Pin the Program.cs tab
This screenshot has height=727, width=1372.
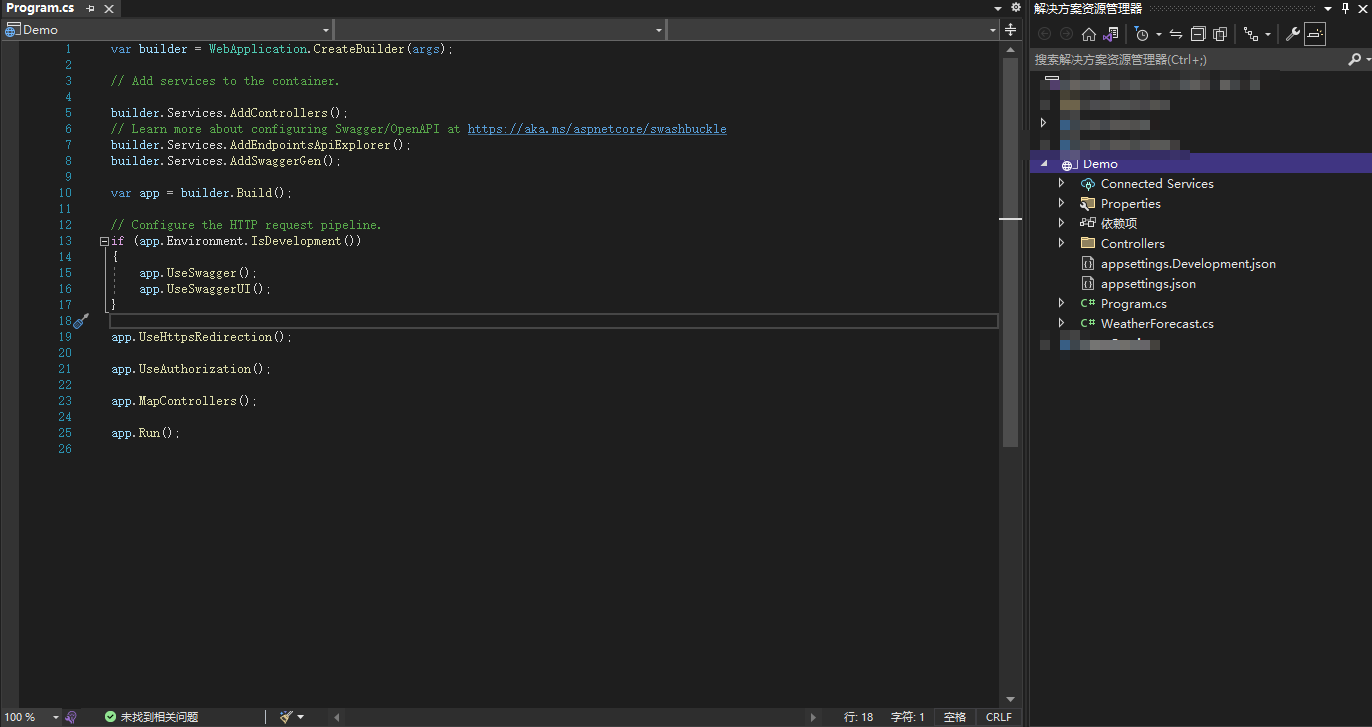click(x=90, y=8)
